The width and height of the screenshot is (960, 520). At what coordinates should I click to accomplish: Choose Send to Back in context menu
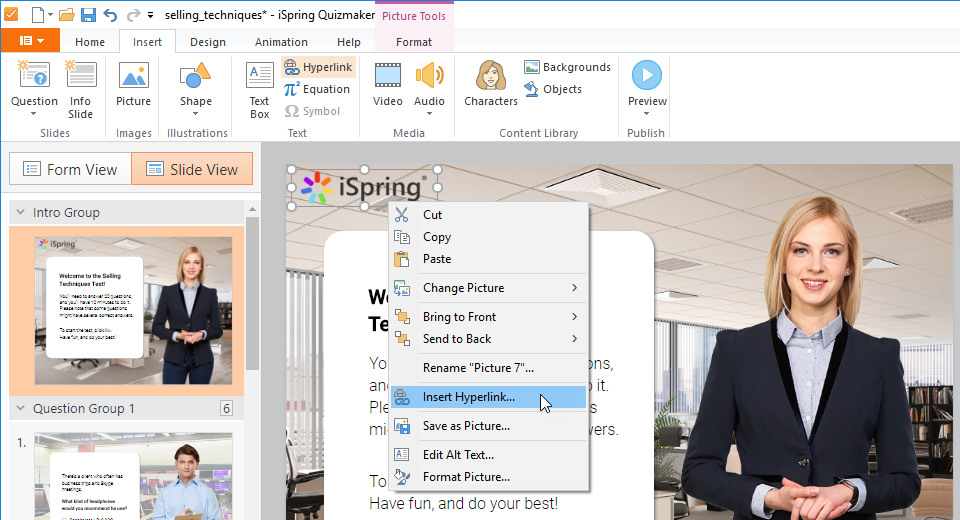click(x=489, y=339)
